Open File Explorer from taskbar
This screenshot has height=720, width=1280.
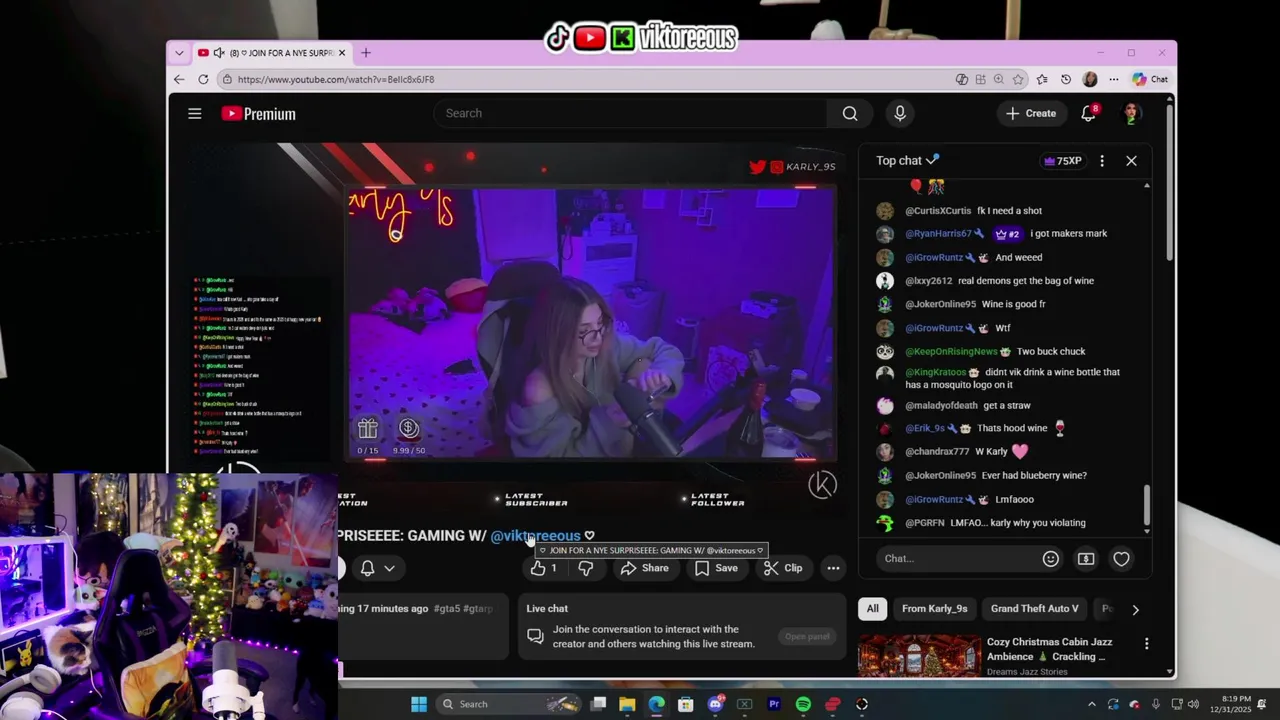627,704
